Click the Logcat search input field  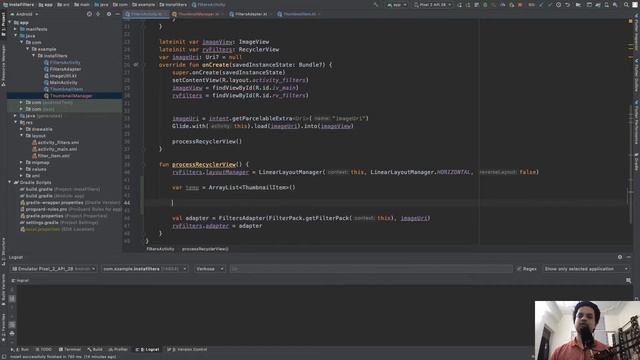pyautogui.click(x=371, y=269)
